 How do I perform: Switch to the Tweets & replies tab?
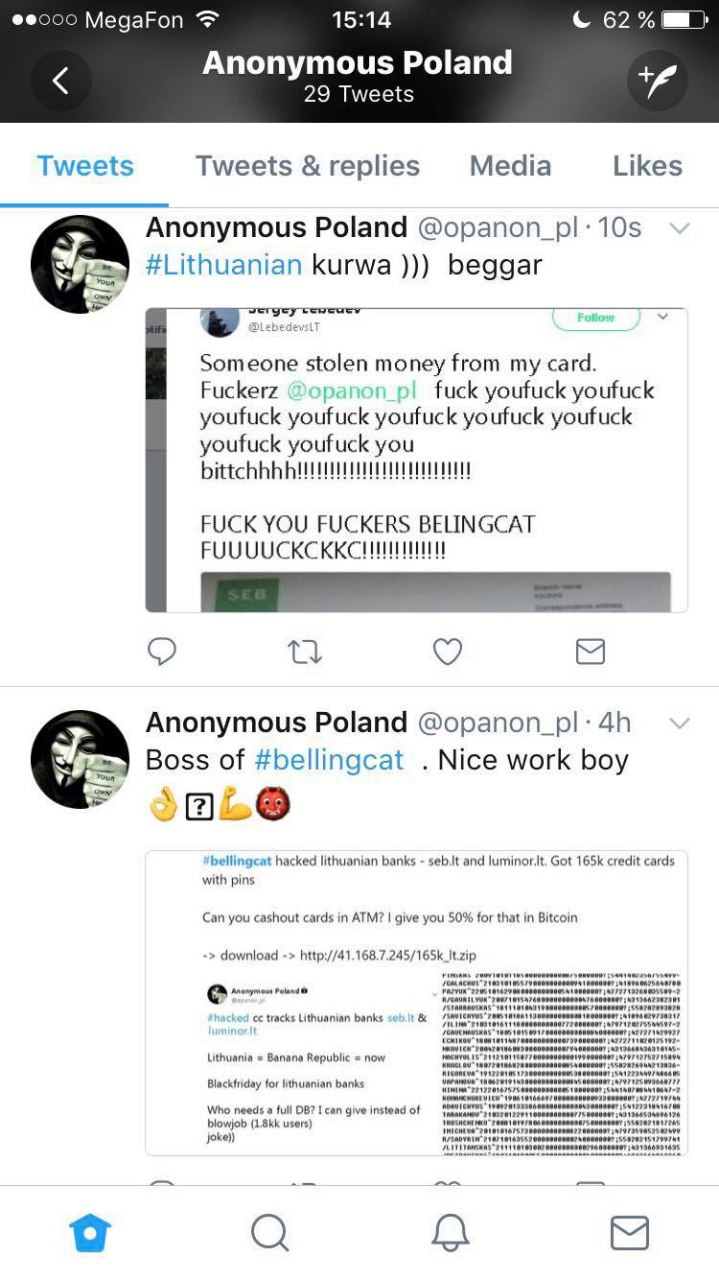(308, 166)
